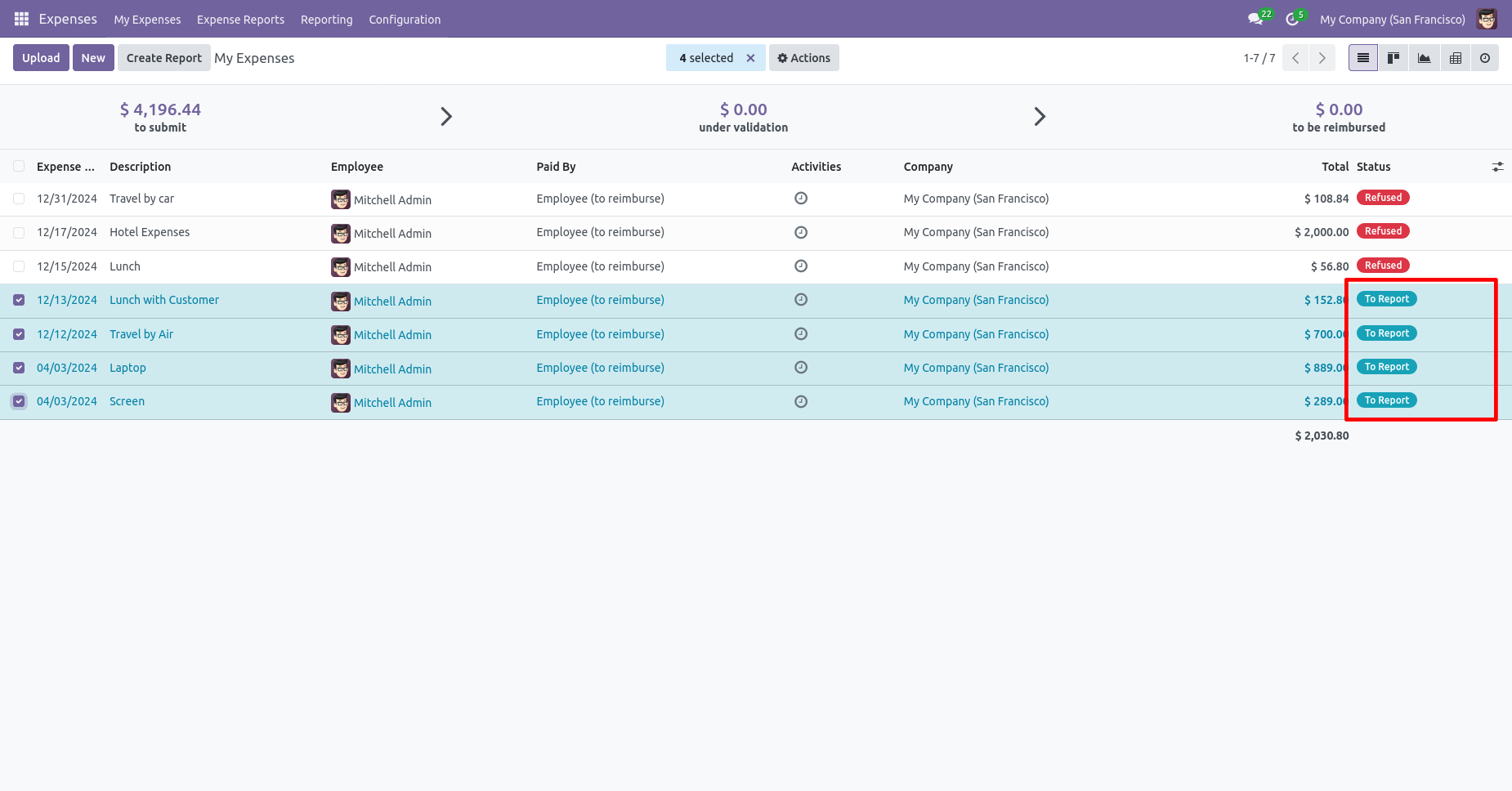The height and width of the screenshot is (791, 1512).
Task: Switch to graph view
Action: click(1424, 58)
